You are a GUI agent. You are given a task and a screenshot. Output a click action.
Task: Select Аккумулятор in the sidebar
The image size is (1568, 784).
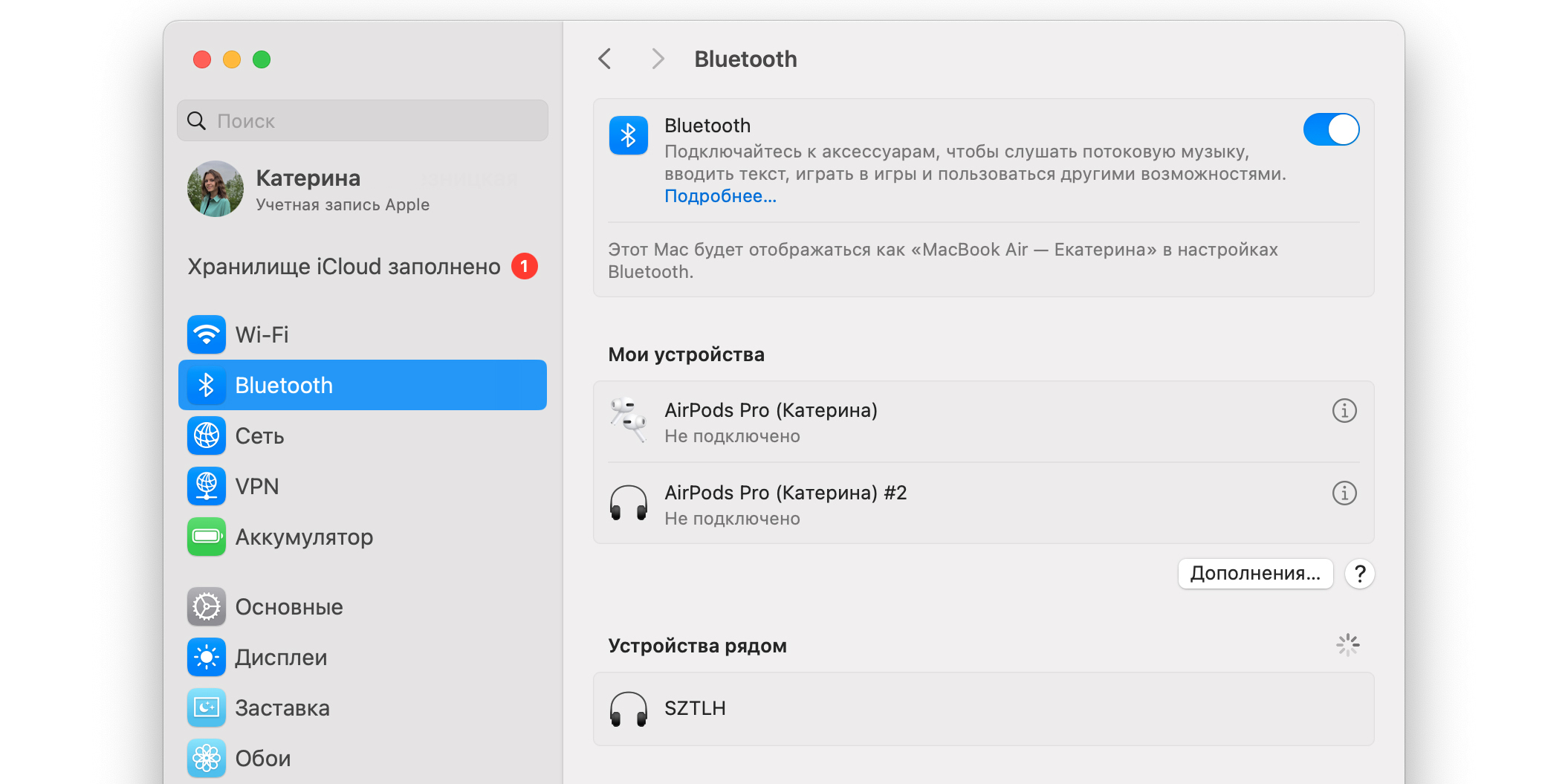(x=363, y=537)
